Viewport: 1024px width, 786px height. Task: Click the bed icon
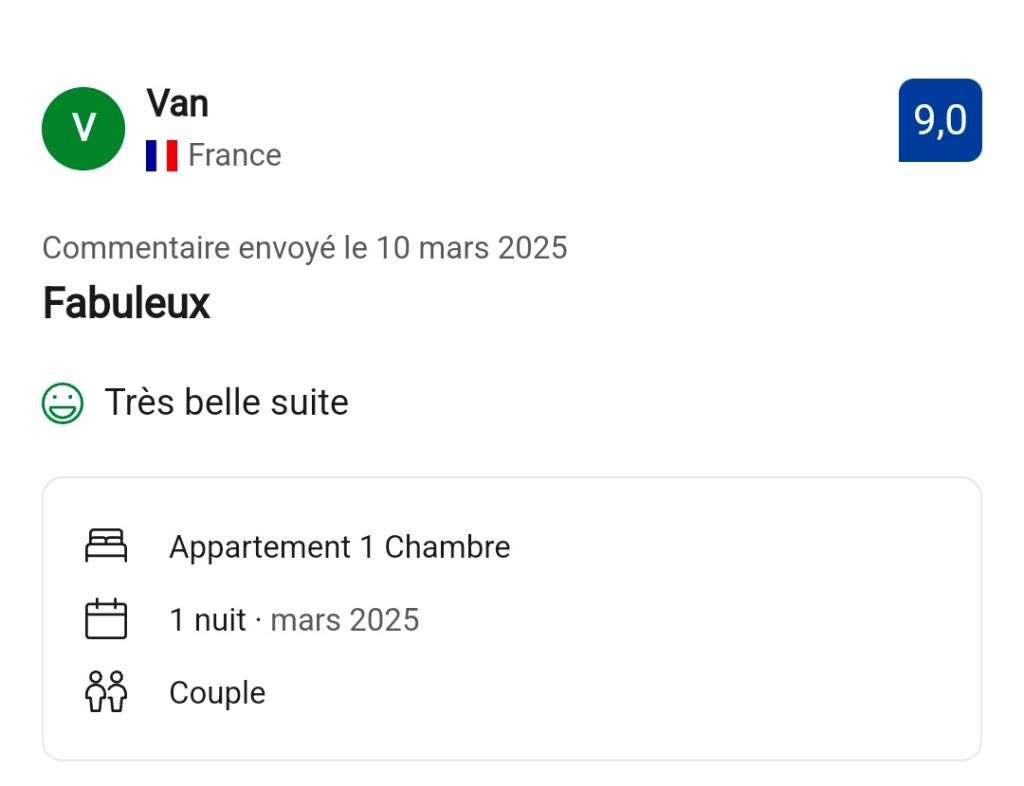(106, 546)
